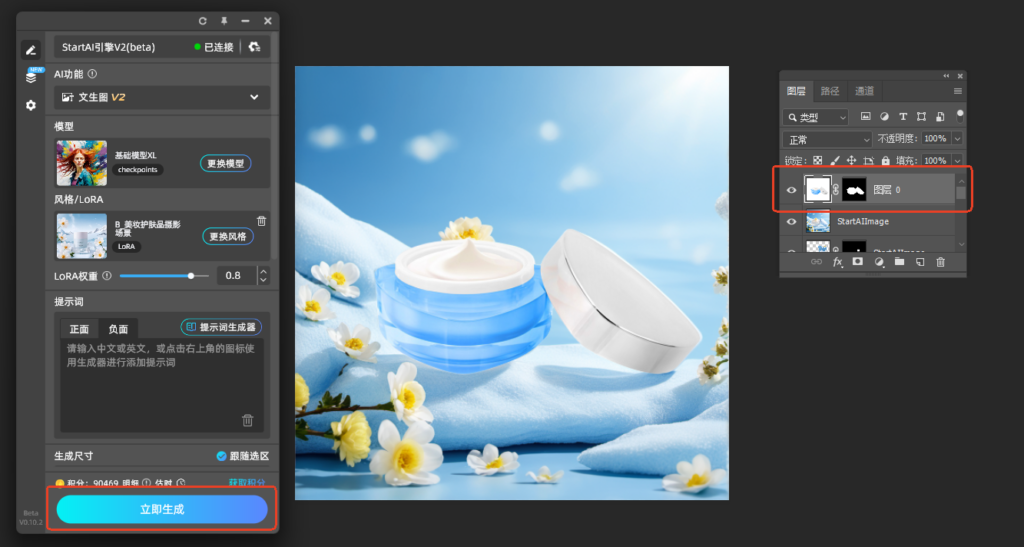Click the LoRA权重 slider handle
The image size is (1024, 547).
click(x=191, y=276)
